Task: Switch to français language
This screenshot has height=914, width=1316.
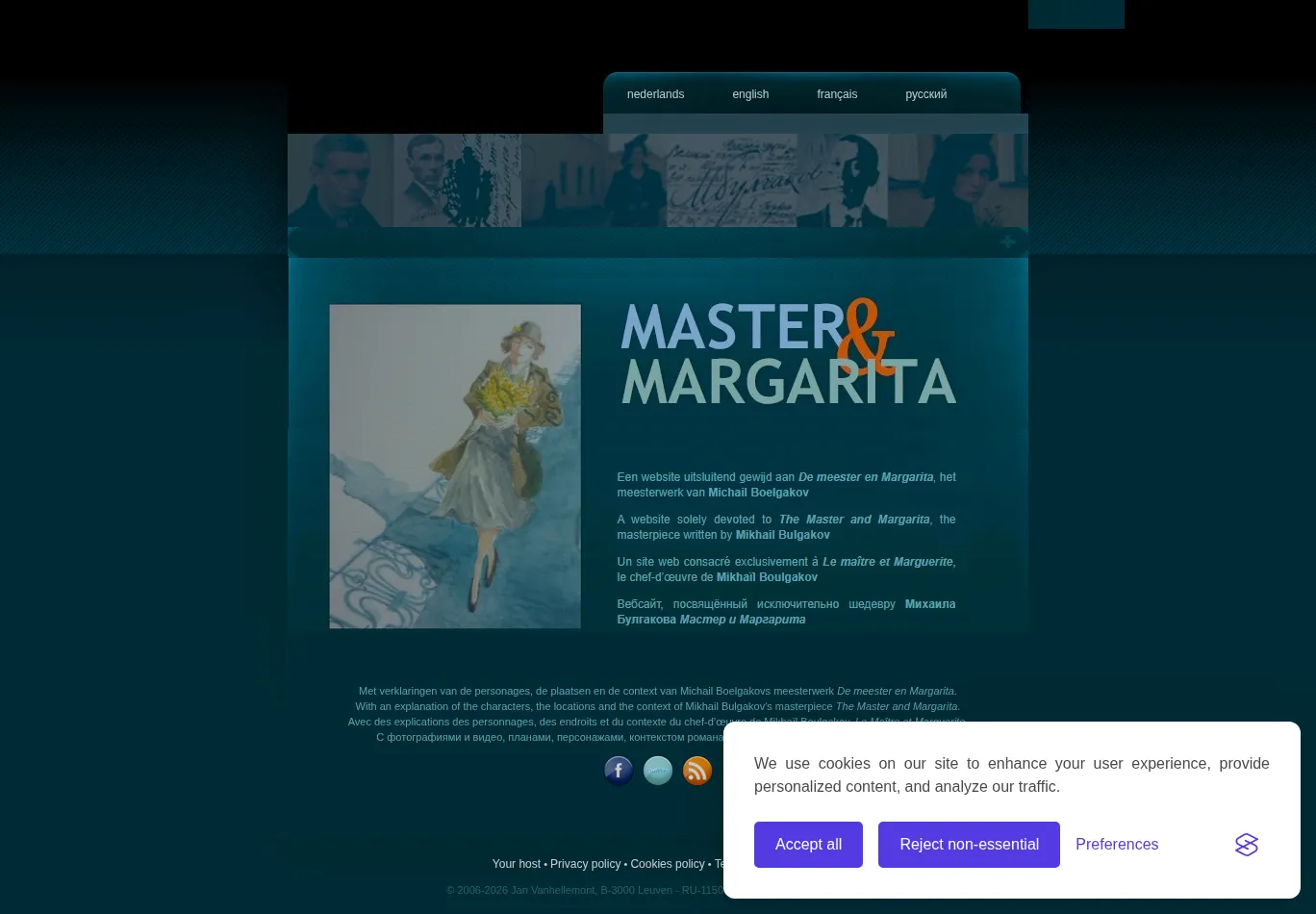Action: (x=837, y=94)
